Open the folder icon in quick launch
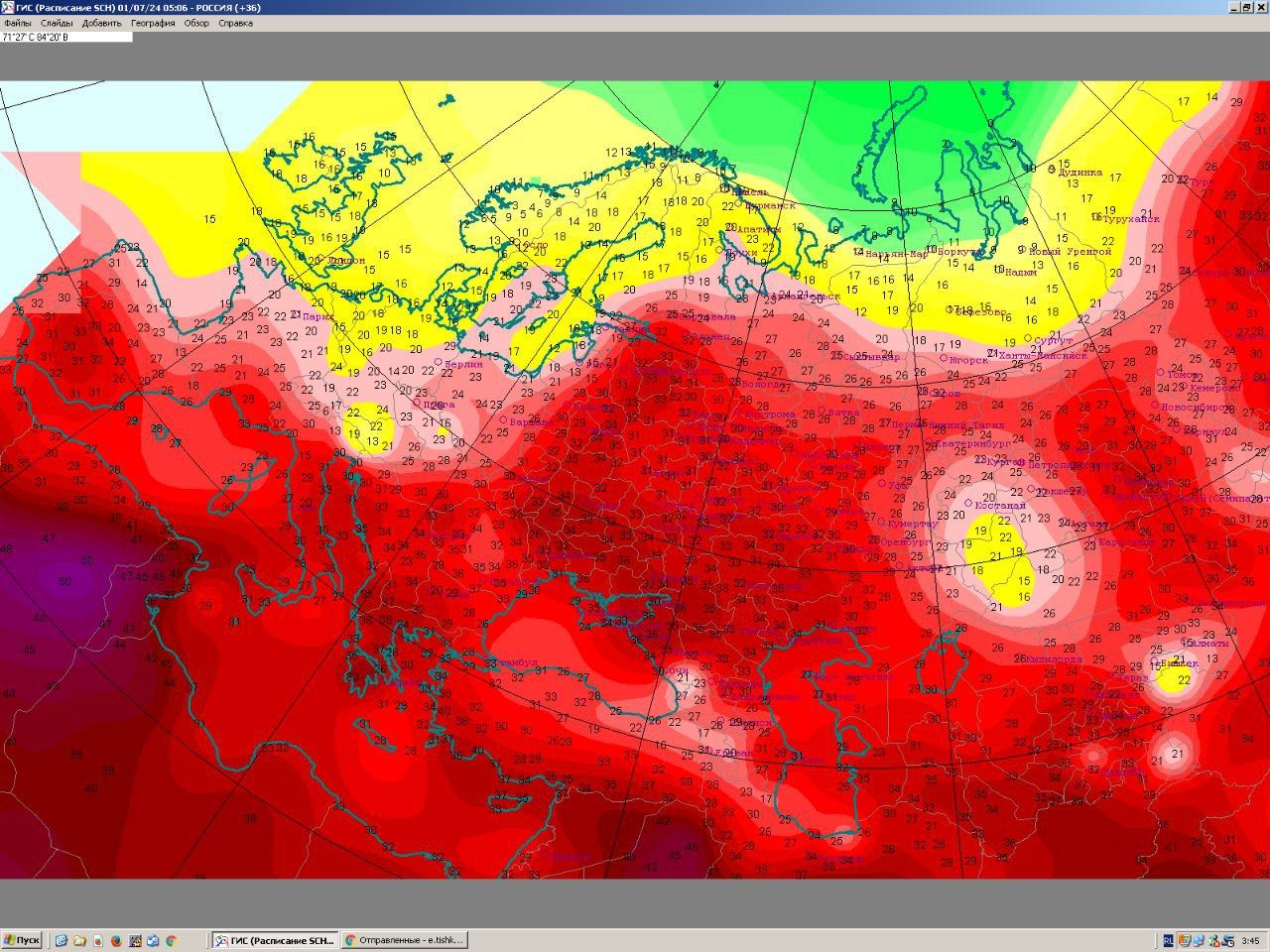The height and width of the screenshot is (952, 1270). pyautogui.click(x=79, y=940)
